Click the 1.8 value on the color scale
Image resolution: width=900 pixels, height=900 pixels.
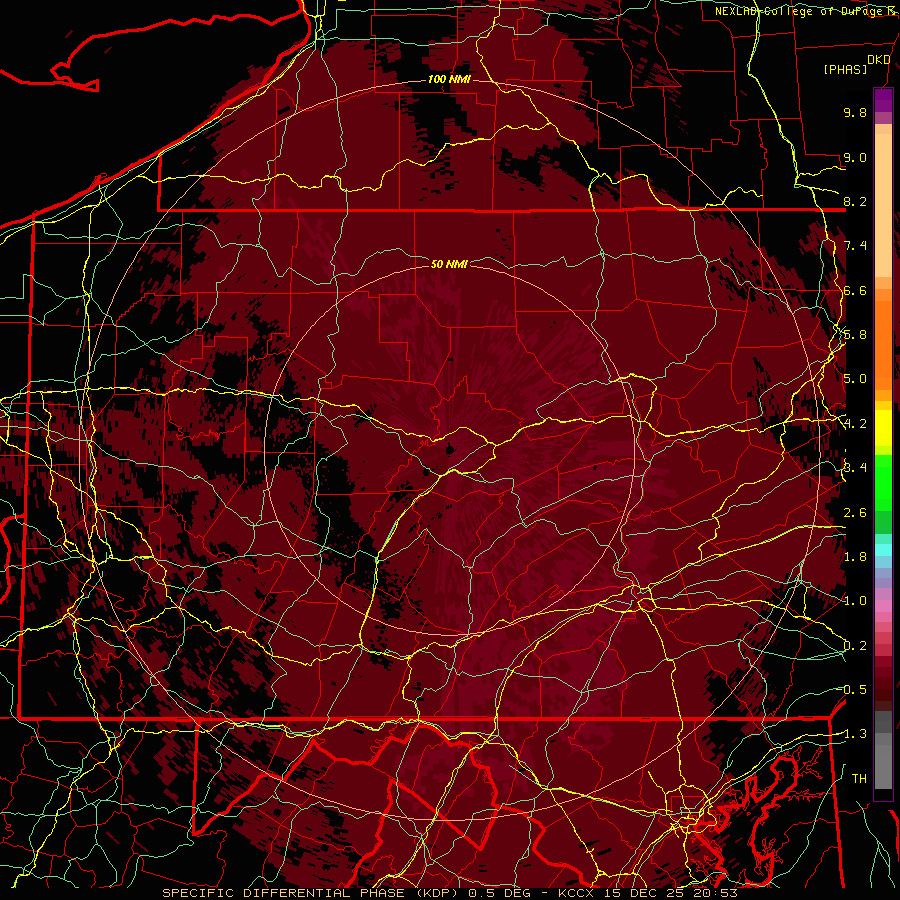[855, 557]
